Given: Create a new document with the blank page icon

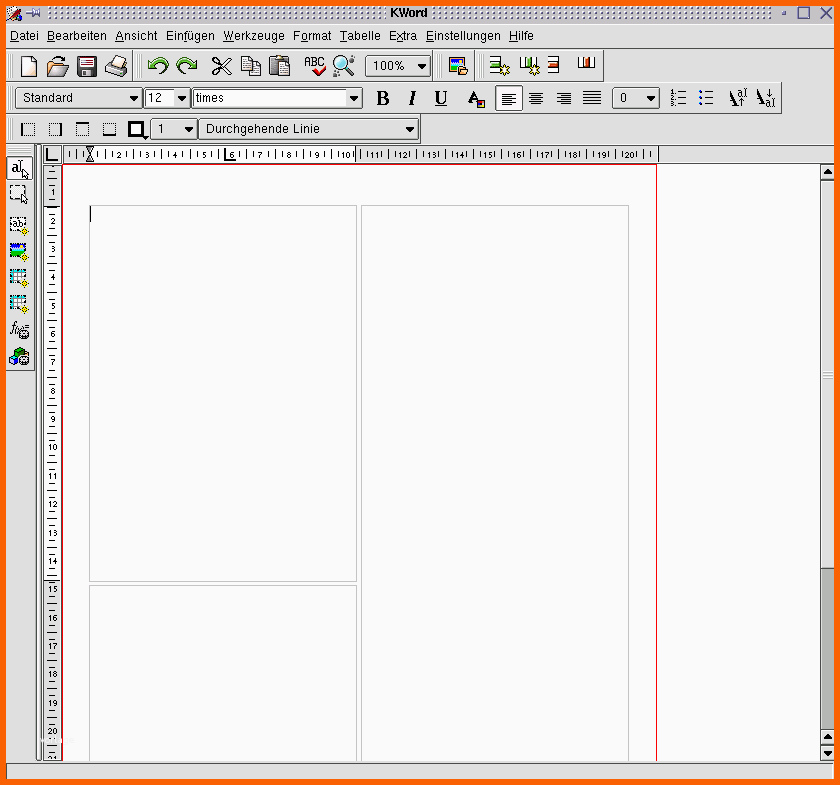Looking at the screenshot, I should click(29, 66).
